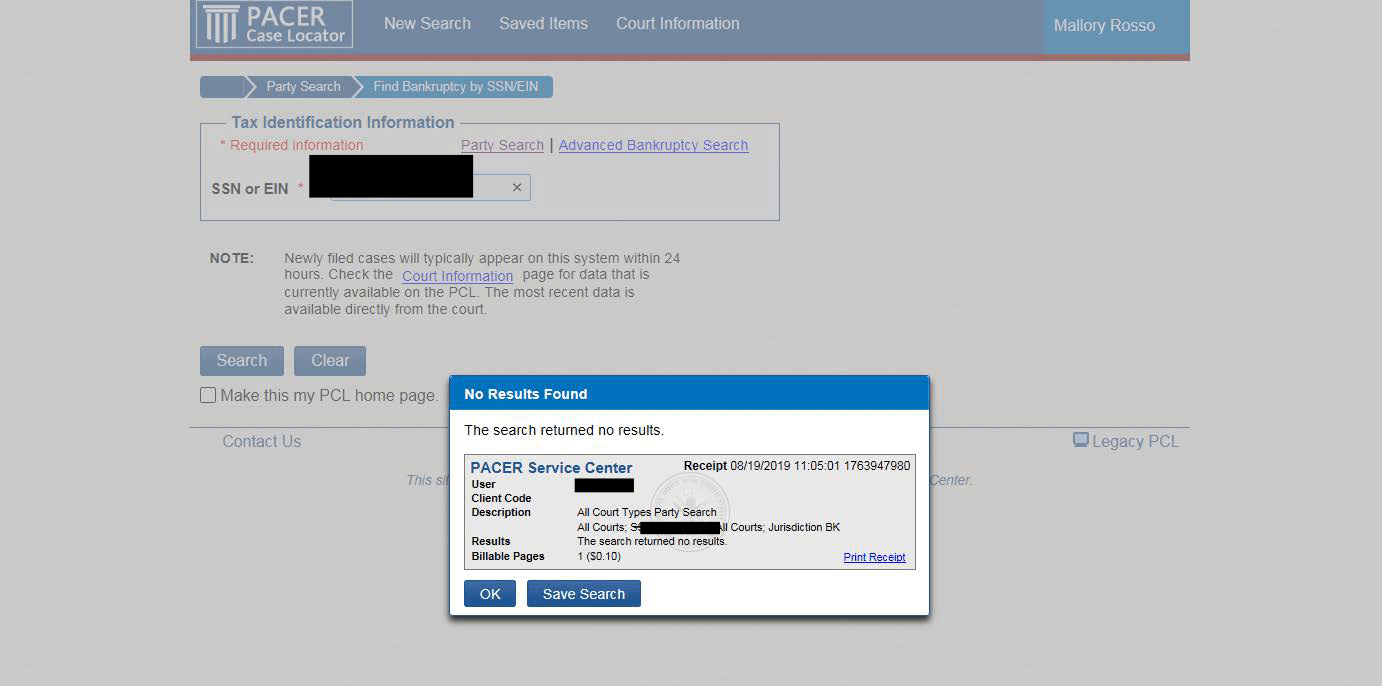Image resolution: width=1383 pixels, height=686 pixels.
Task: Enable Make this my PCL home page
Action: point(208,395)
